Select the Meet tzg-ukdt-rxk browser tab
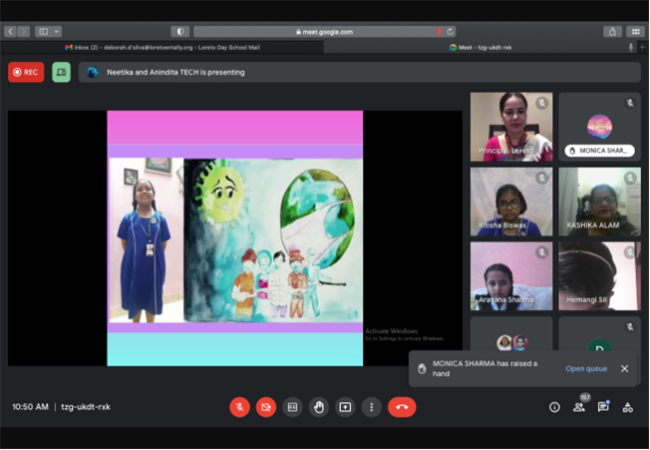650x450 pixels. (x=480, y=47)
